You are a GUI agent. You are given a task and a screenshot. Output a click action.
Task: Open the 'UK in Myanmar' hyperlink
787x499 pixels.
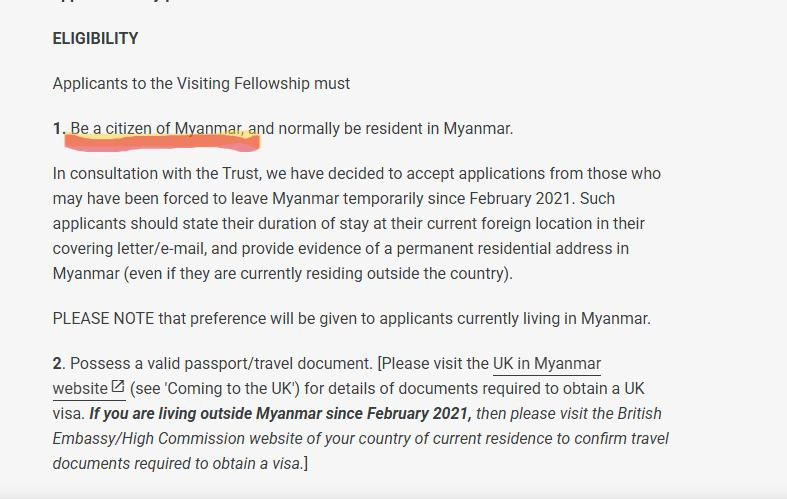(x=547, y=363)
